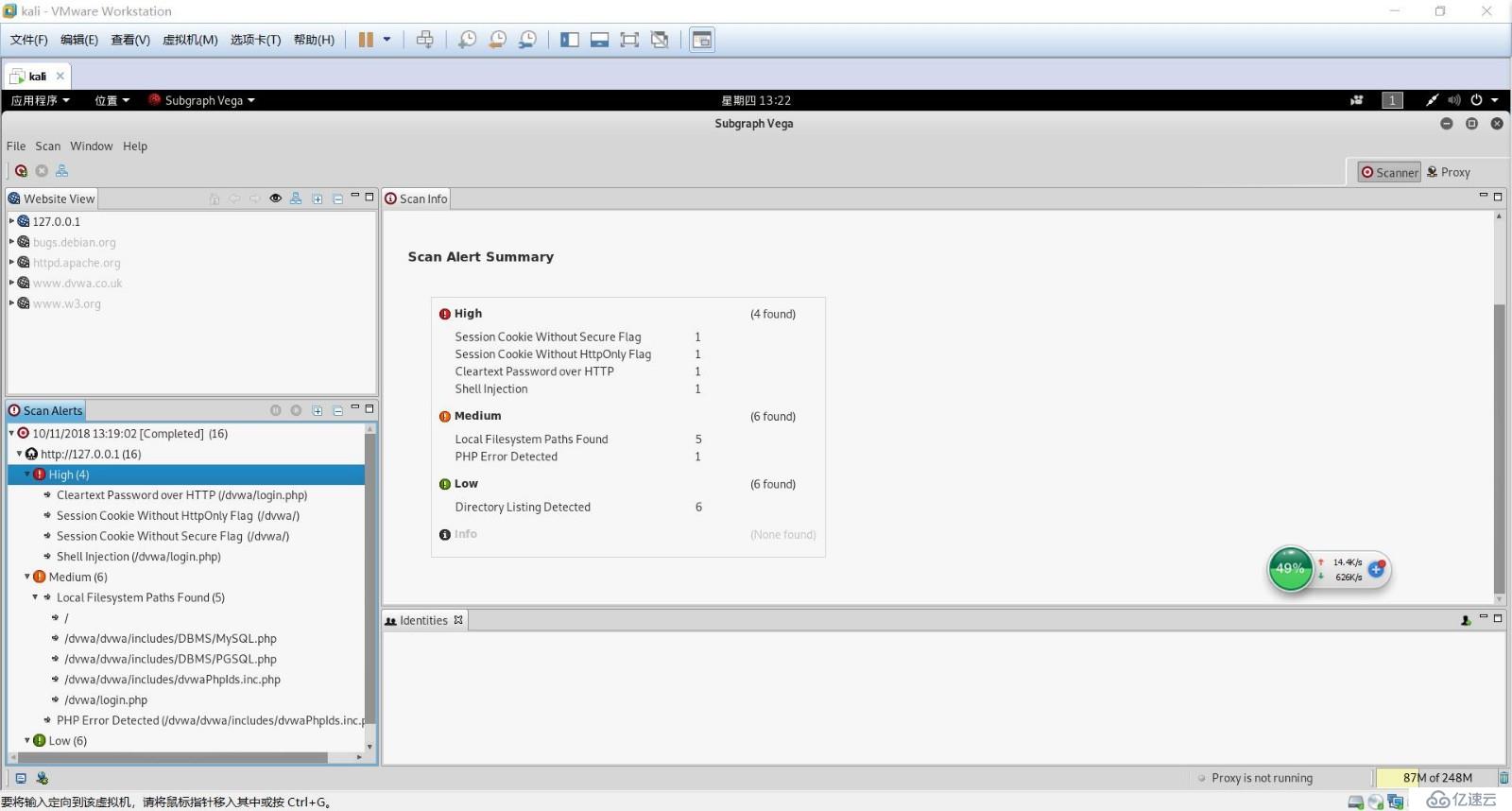
Task: Expand all nodes in Website View
Action: point(318,198)
